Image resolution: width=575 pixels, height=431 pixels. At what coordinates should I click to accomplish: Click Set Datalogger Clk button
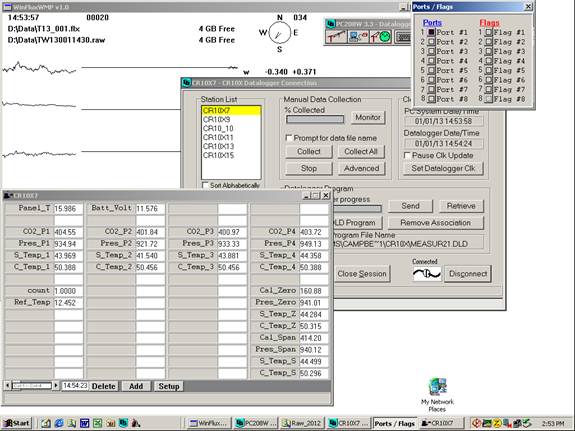pyautogui.click(x=443, y=168)
